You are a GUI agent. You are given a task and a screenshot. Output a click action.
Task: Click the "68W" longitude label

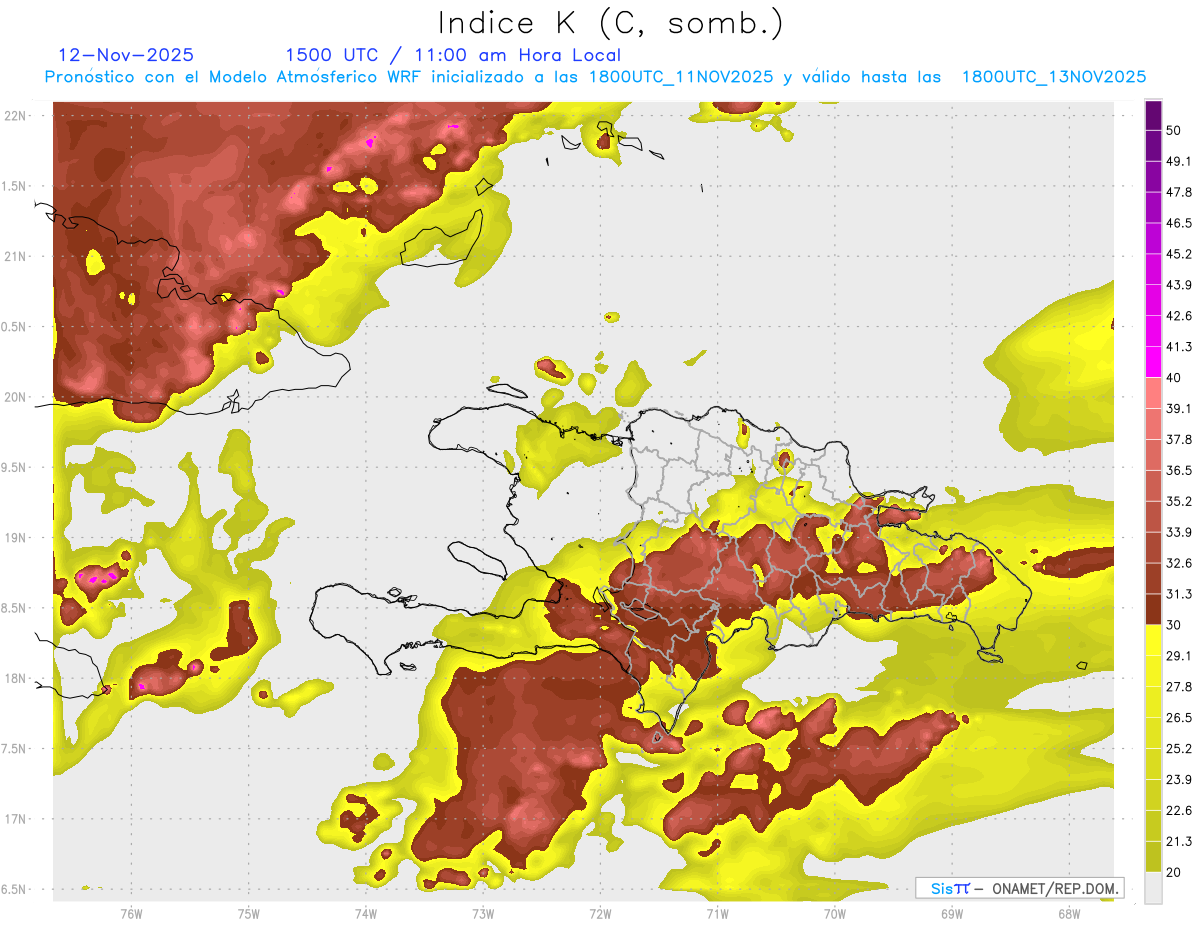(x=1069, y=913)
